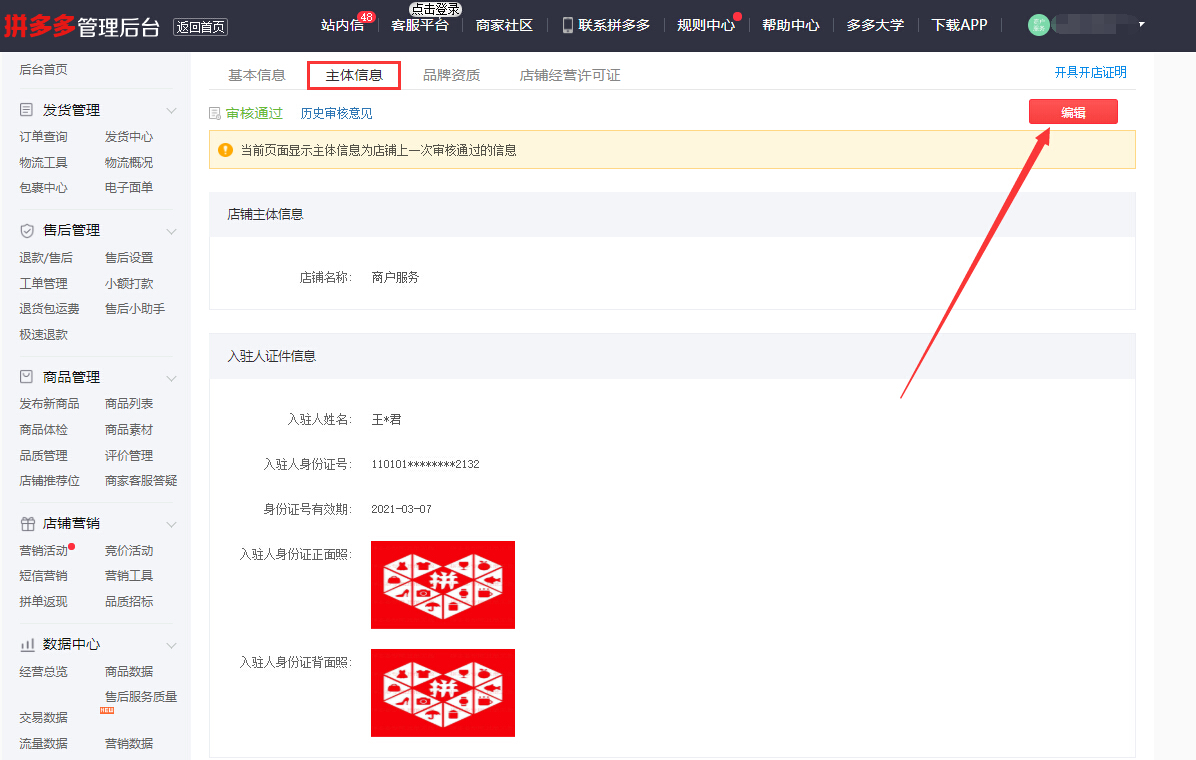This screenshot has height=760, width=1196.
Task: Collapse the 数据中心 section chevron
Action: [172, 646]
